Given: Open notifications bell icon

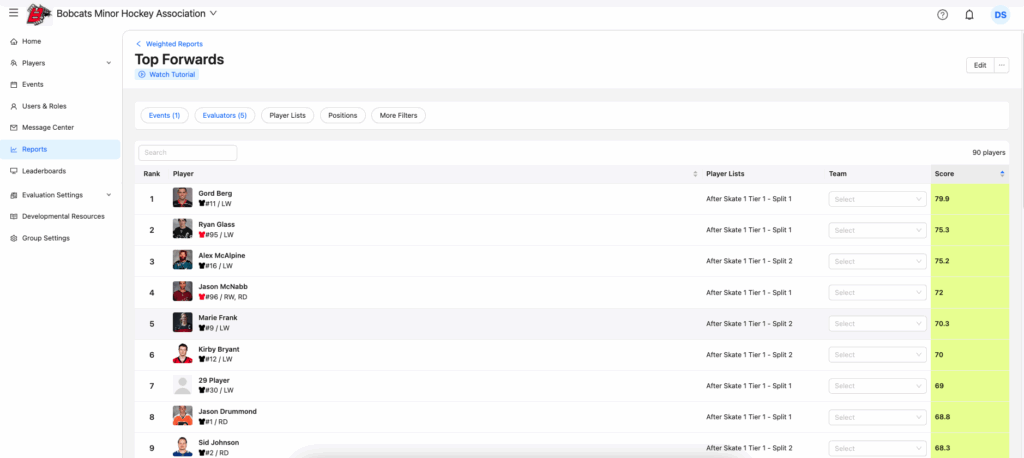Looking at the screenshot, I should pos(969,15).
